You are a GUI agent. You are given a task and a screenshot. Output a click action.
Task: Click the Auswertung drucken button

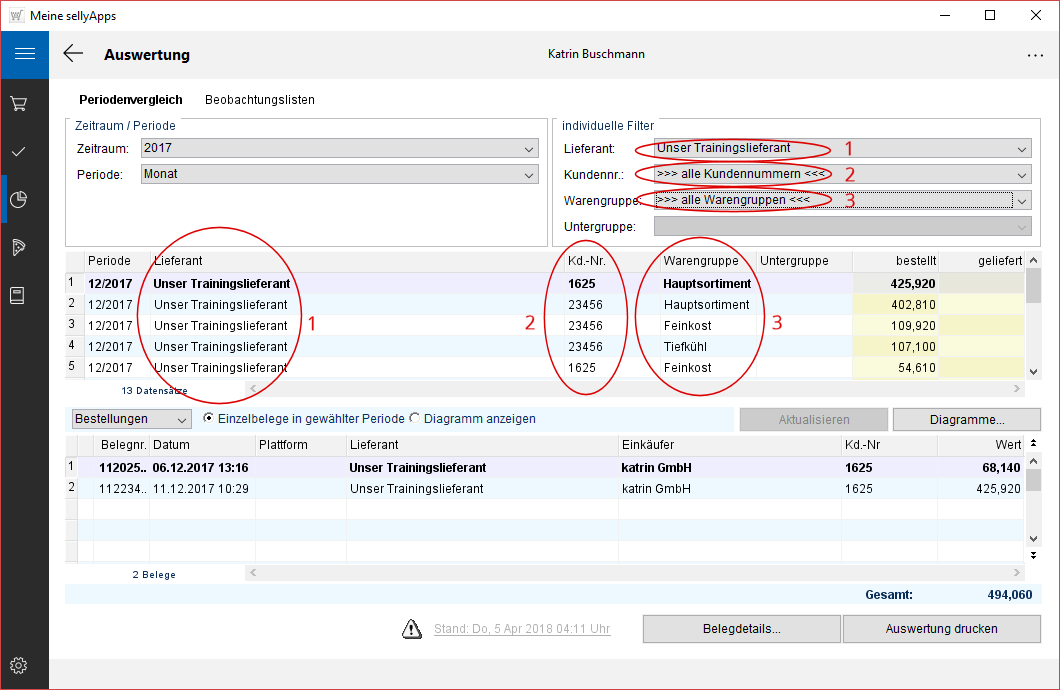(x=941, y=629)
